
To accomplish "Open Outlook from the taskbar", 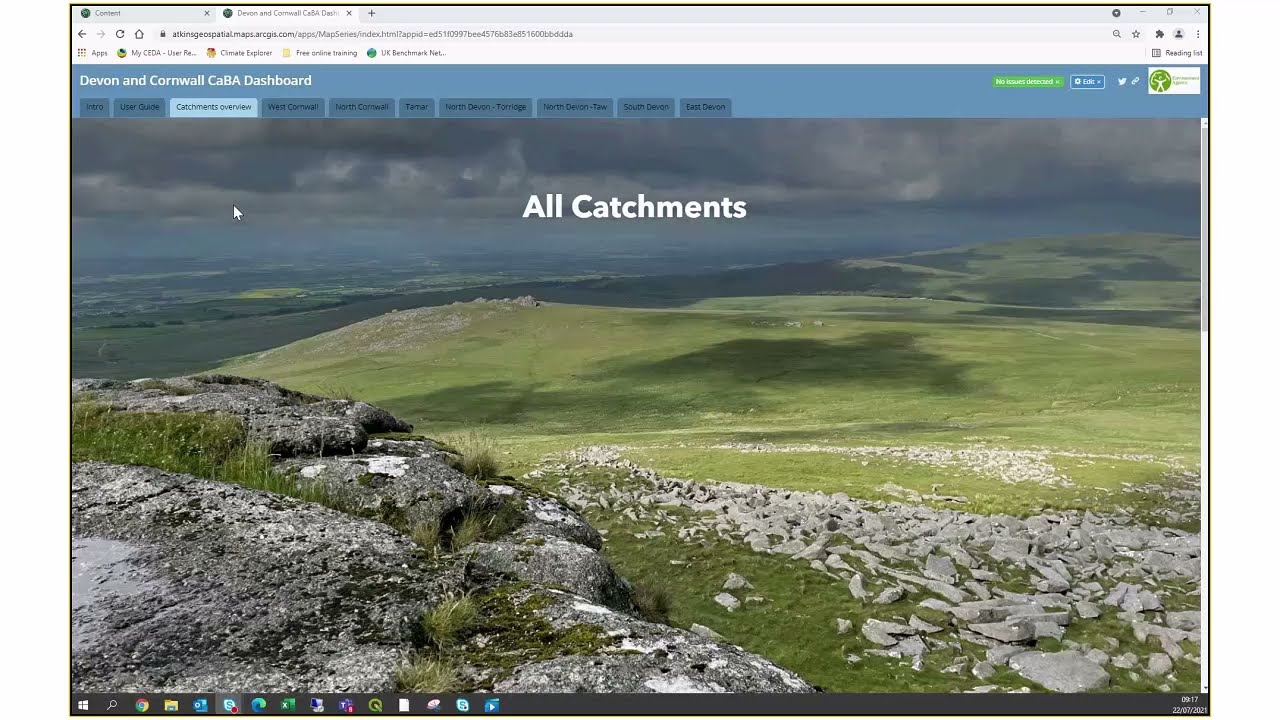I will (200, 705).
